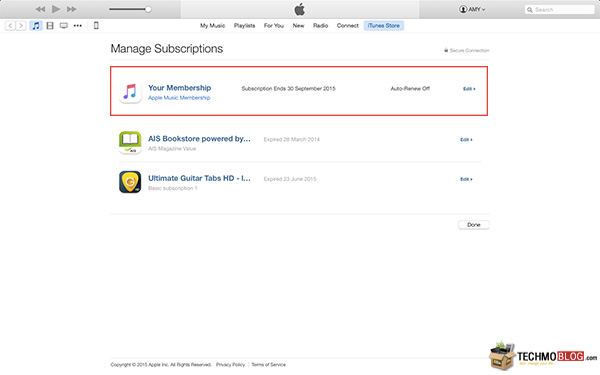Click the iPhone device icon
The height and width of the screenshot is (375, 600).
pyautogui.click(x=96, y=26)
